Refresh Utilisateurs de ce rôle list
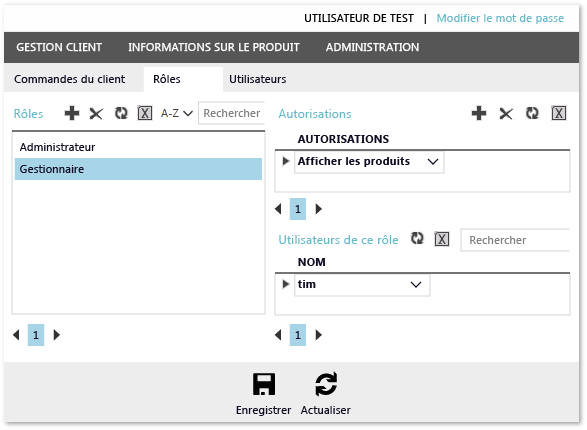This screenshot has width=587, height=430. point(417,238)
